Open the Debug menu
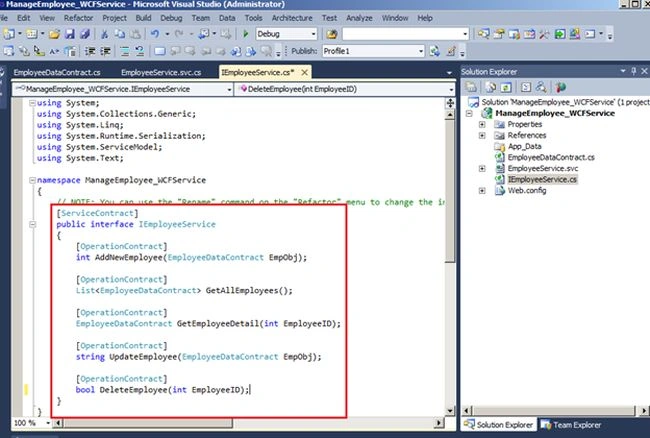This screenshot has width=650, height=438. pos(171,18)
